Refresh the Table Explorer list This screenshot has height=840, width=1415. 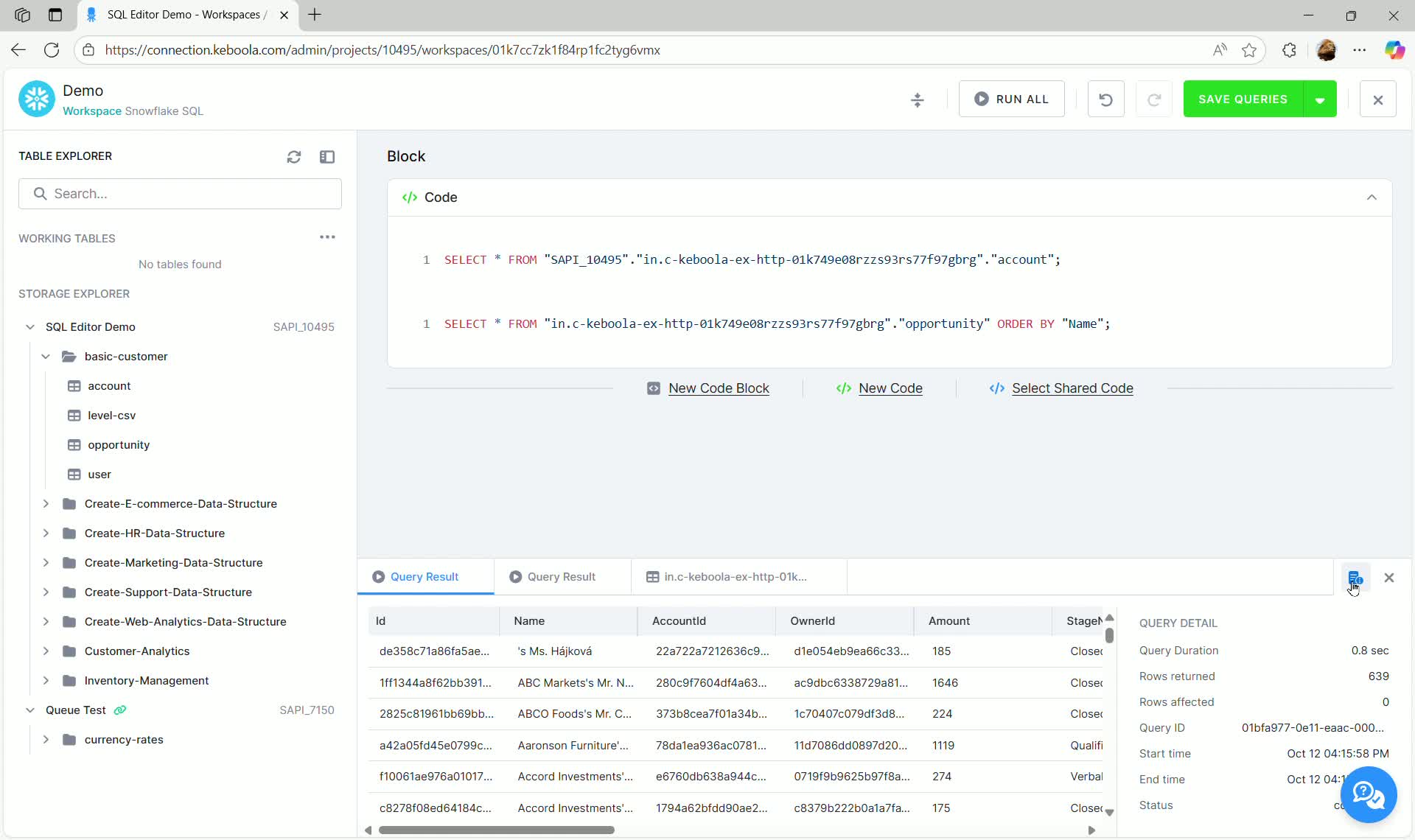[294, 157]
